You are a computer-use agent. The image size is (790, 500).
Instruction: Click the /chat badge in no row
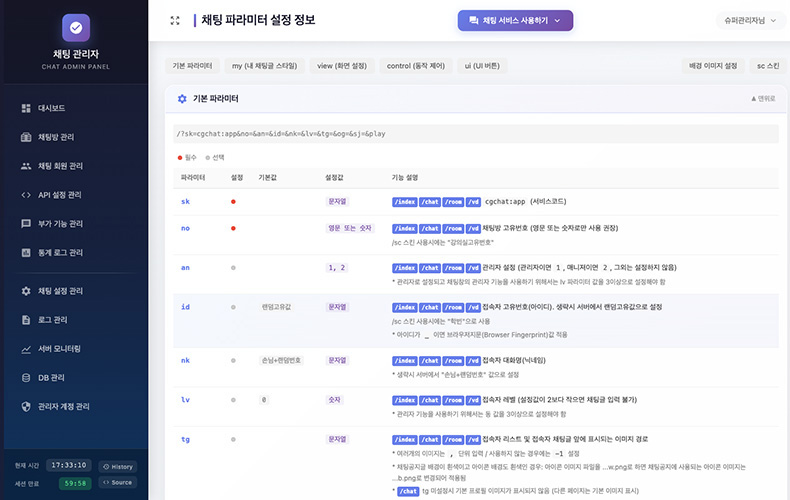430,228
